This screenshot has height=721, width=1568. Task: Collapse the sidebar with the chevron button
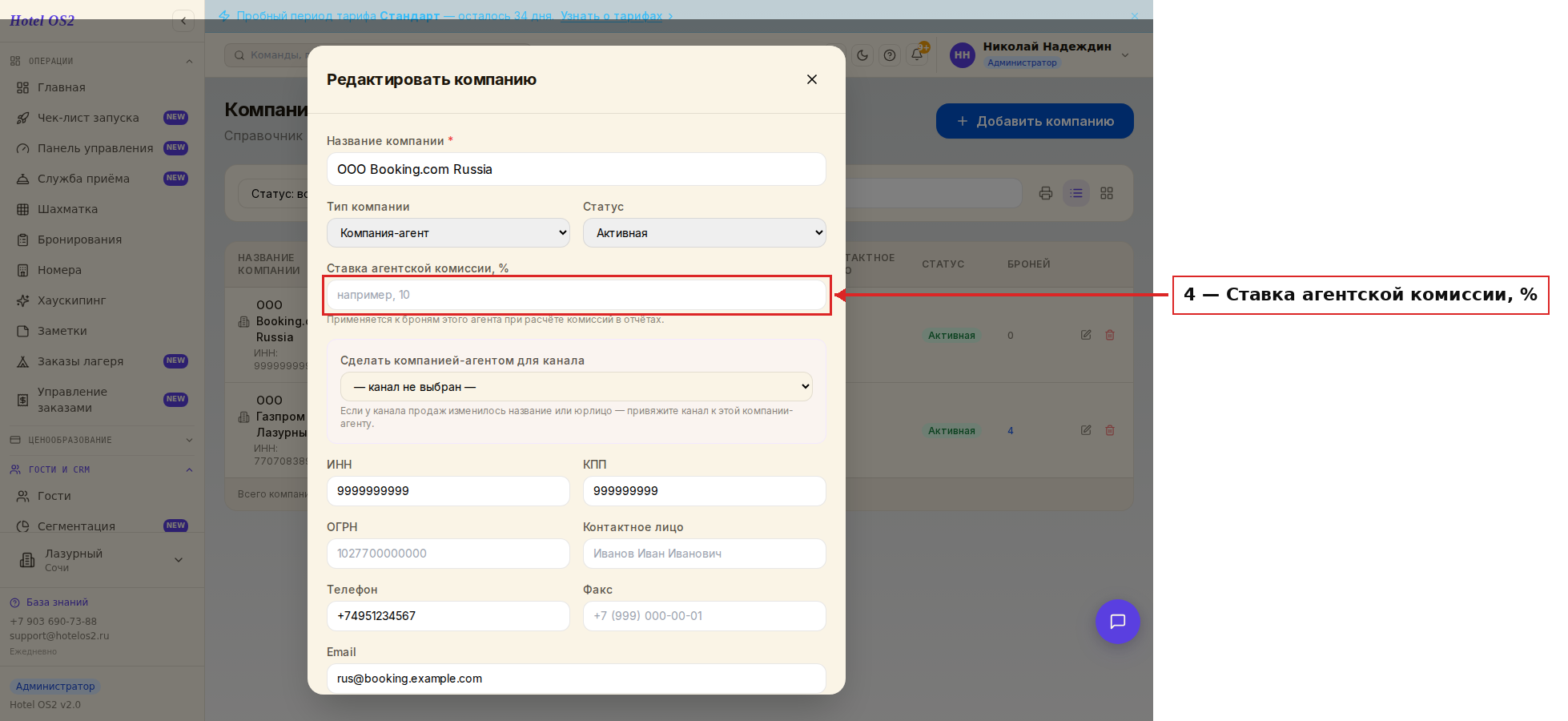183,21
